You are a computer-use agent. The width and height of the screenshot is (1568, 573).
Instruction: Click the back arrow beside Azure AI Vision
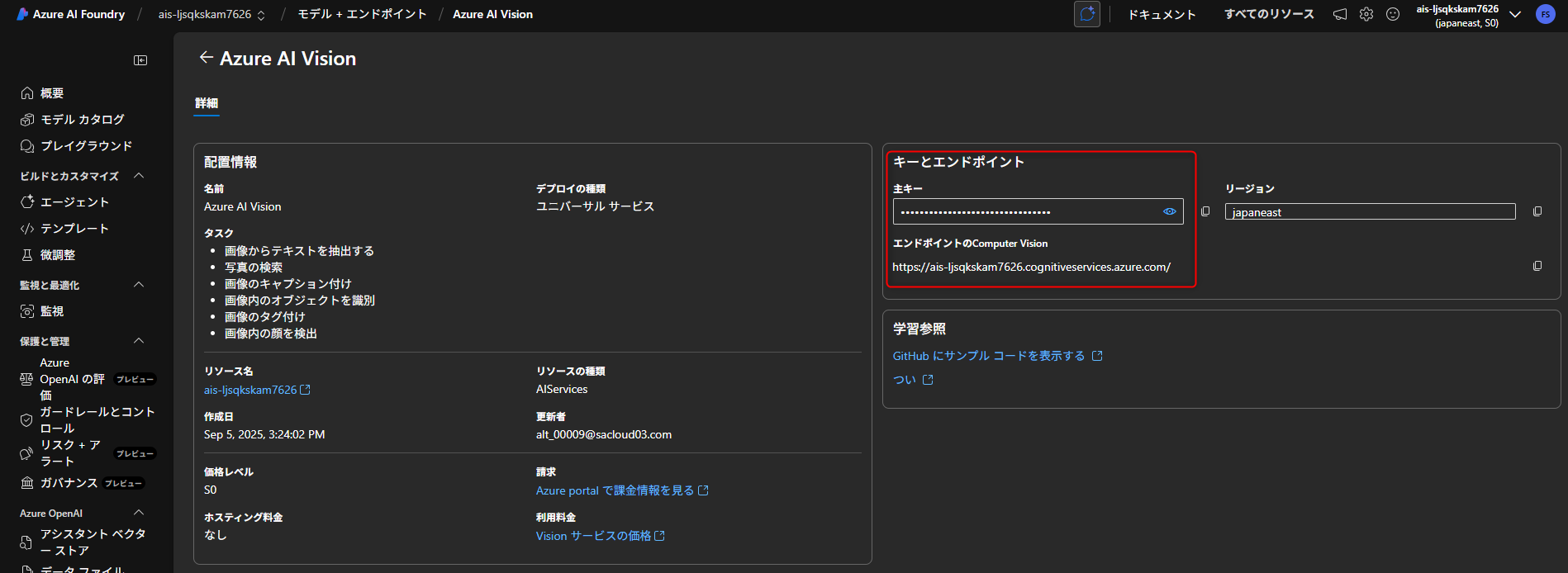pos(206,58)
